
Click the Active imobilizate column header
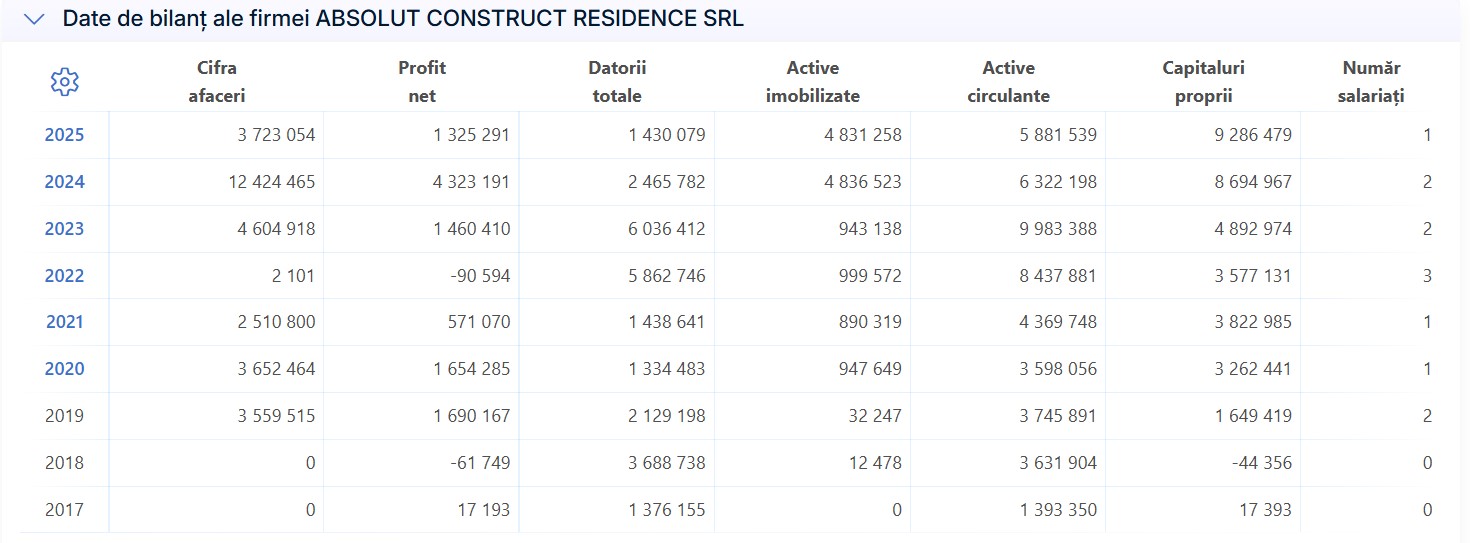[813, 82]
